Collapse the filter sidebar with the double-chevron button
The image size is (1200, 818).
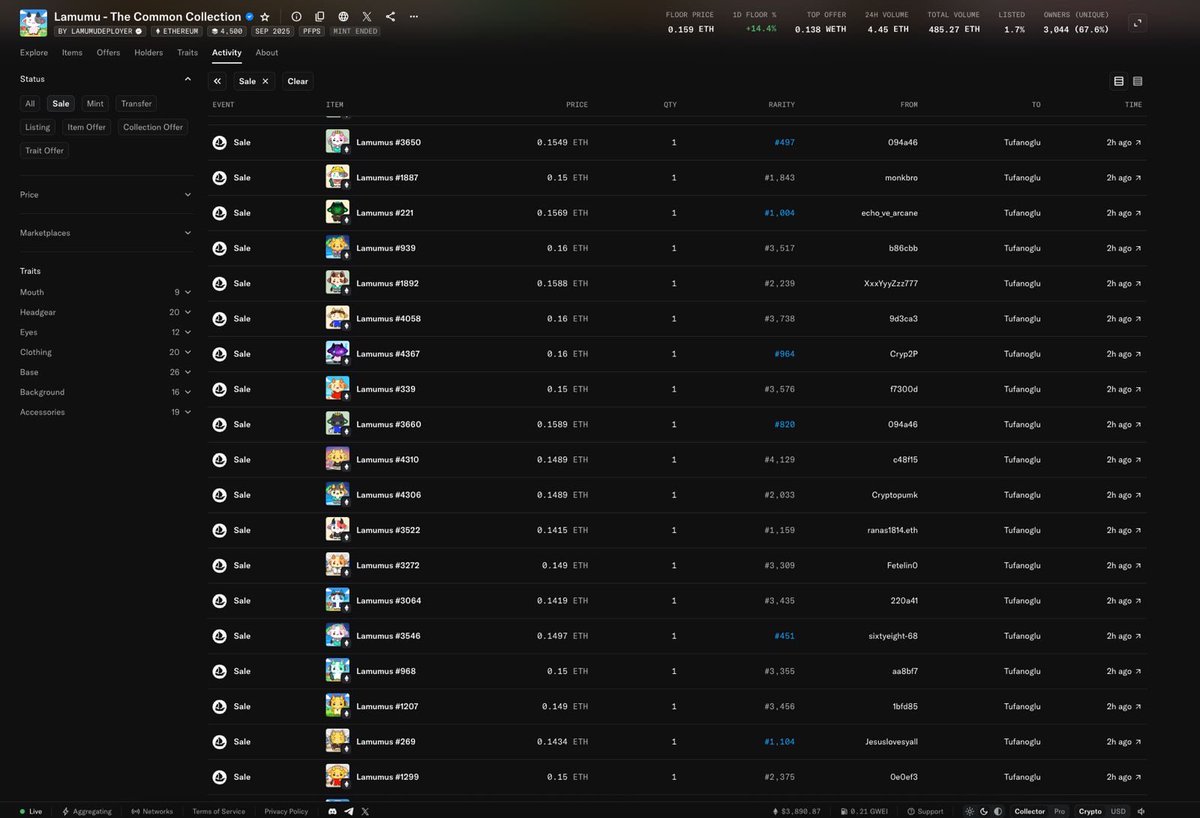217,81
